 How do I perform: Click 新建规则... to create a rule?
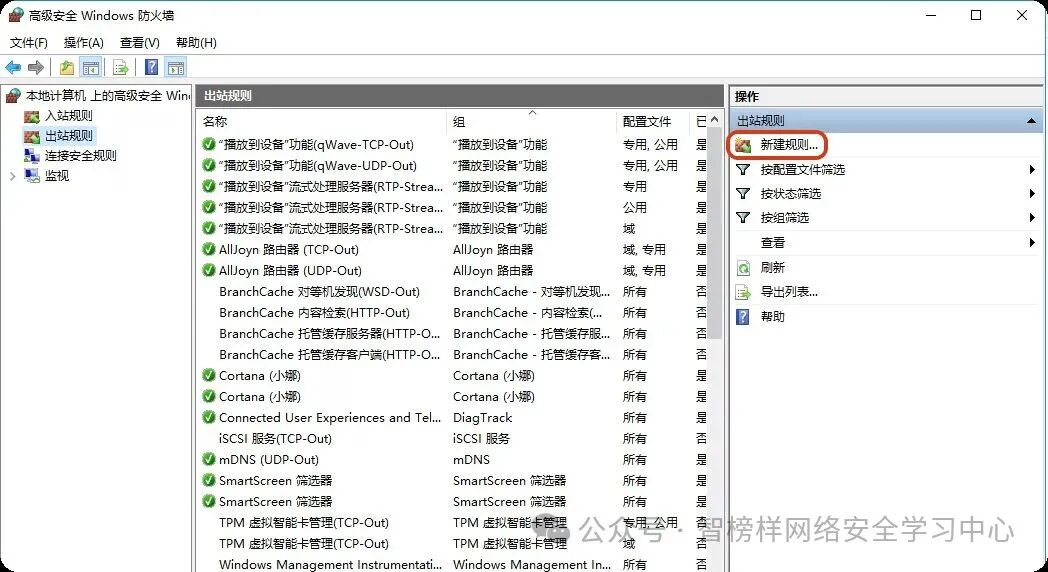tap(789, 145)
